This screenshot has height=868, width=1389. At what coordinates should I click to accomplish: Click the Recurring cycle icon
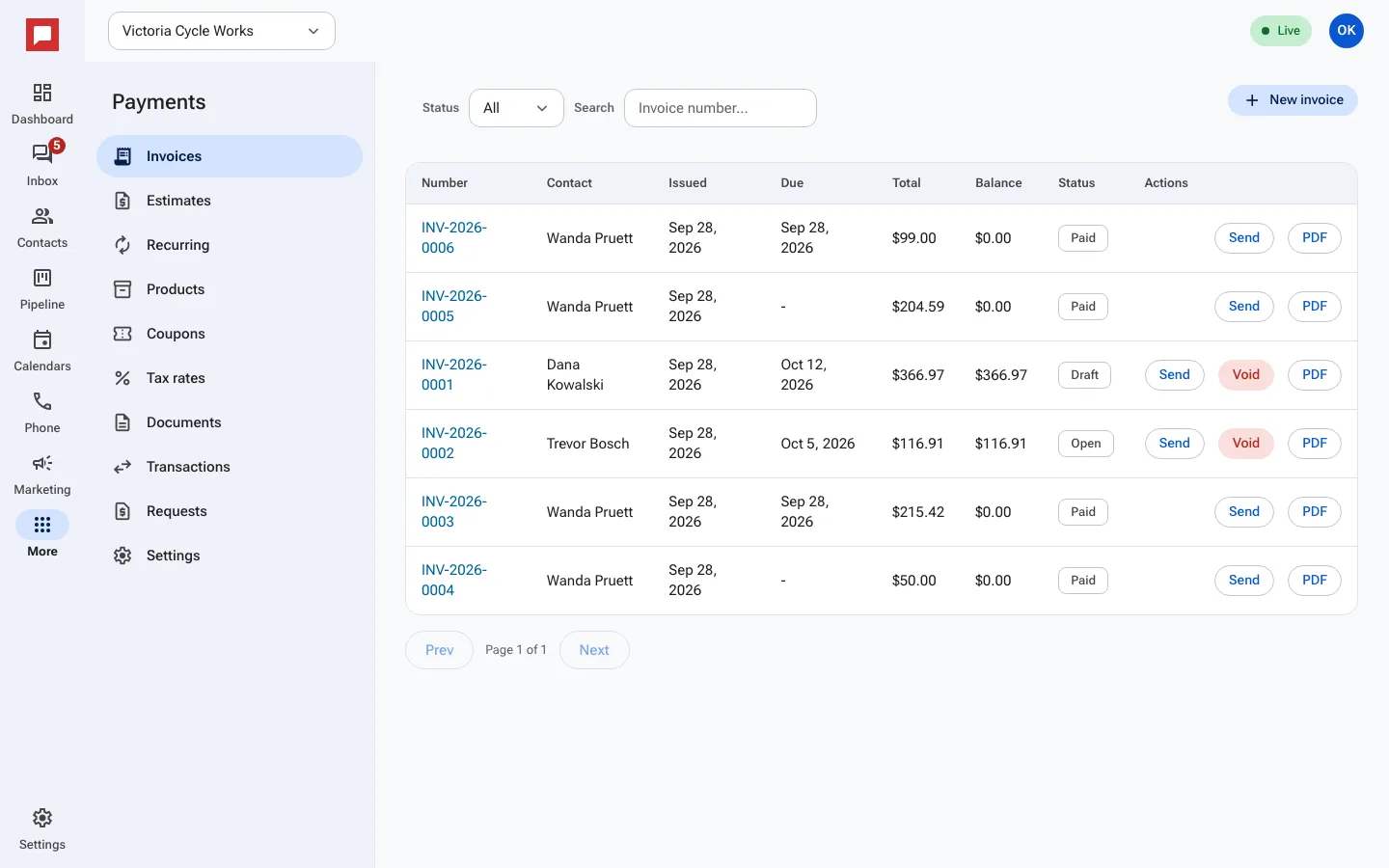123,245
